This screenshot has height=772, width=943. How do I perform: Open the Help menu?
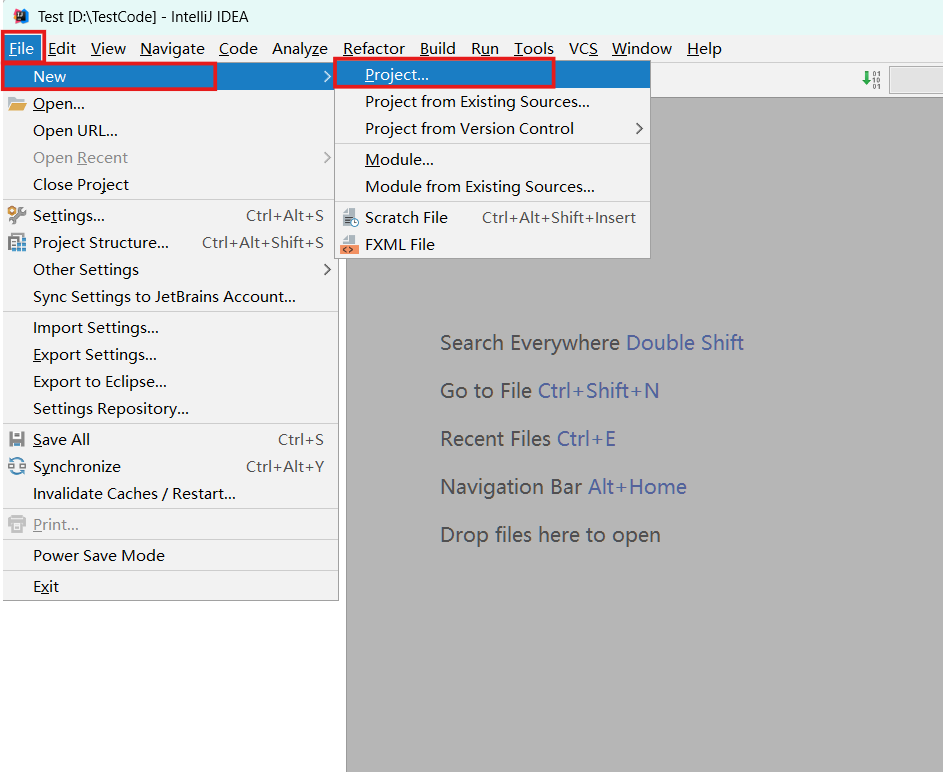coord(704,48)
